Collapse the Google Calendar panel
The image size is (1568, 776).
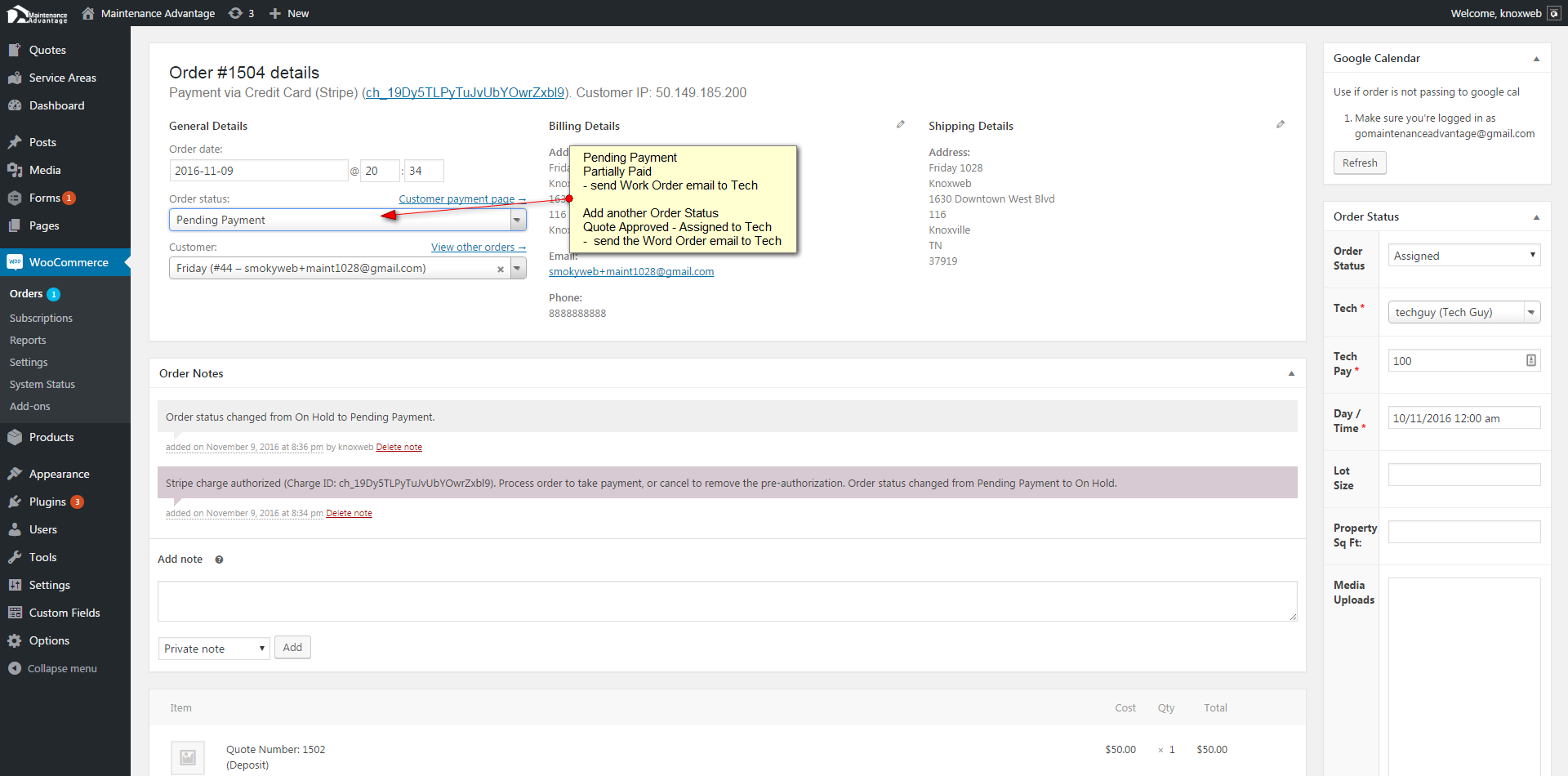pyautogui.click(x=1536, y=59)
